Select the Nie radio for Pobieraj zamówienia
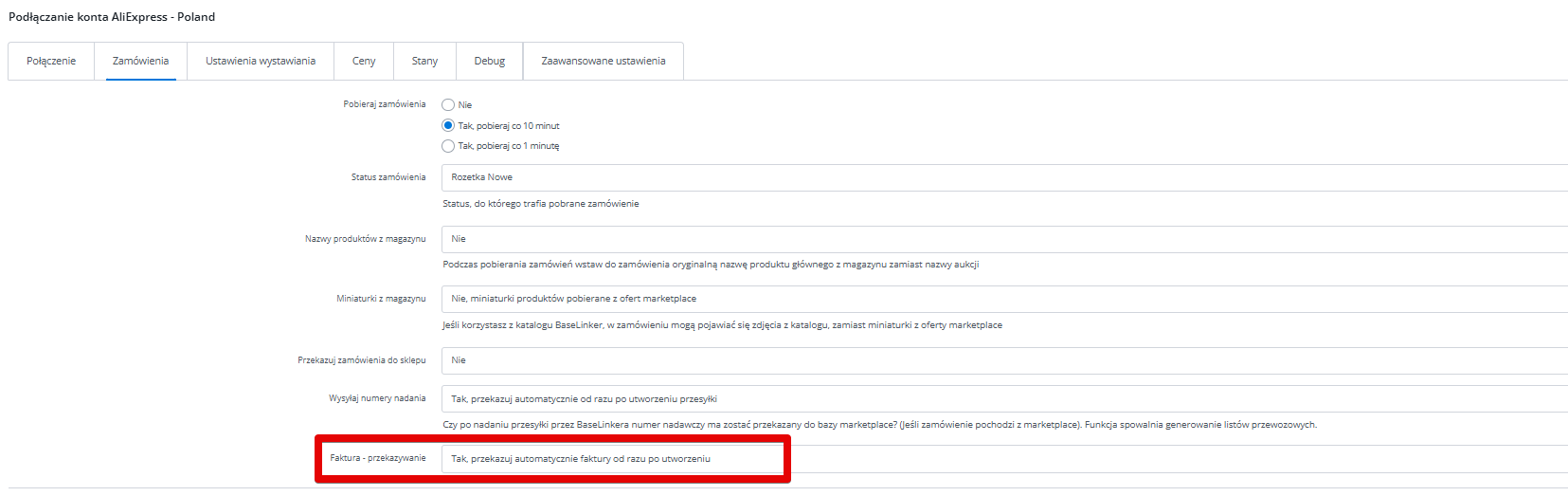The height and width of the screenshot is (496, 1568). [448, 105]
